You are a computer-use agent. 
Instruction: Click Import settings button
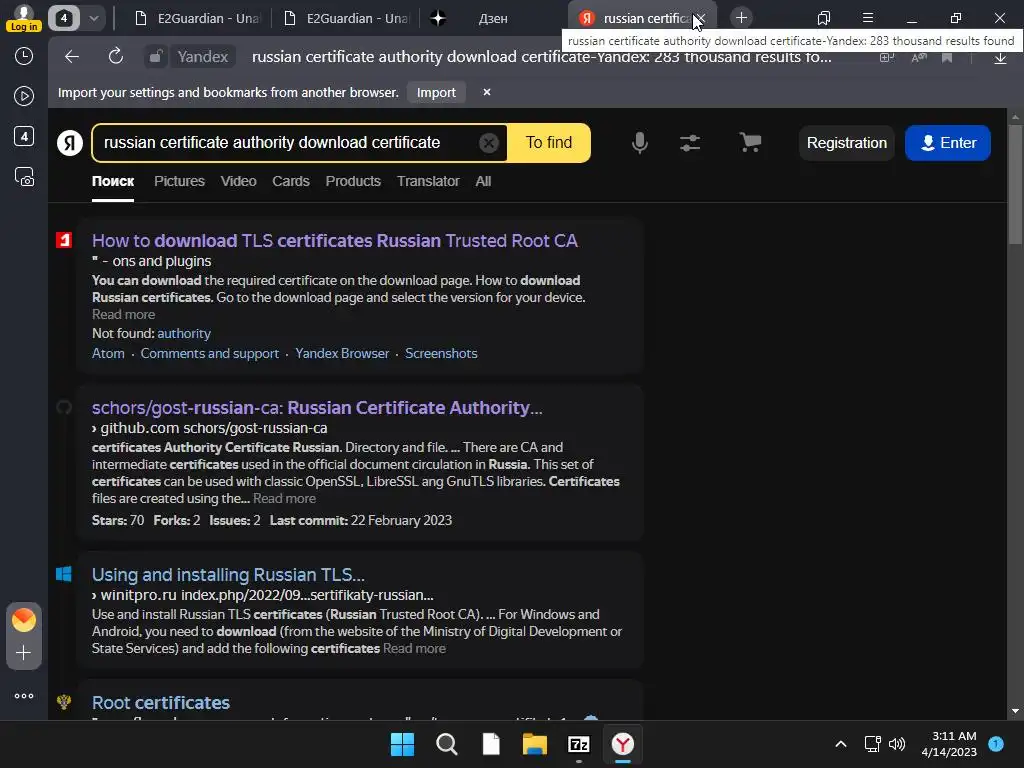[x=436, y=92]
